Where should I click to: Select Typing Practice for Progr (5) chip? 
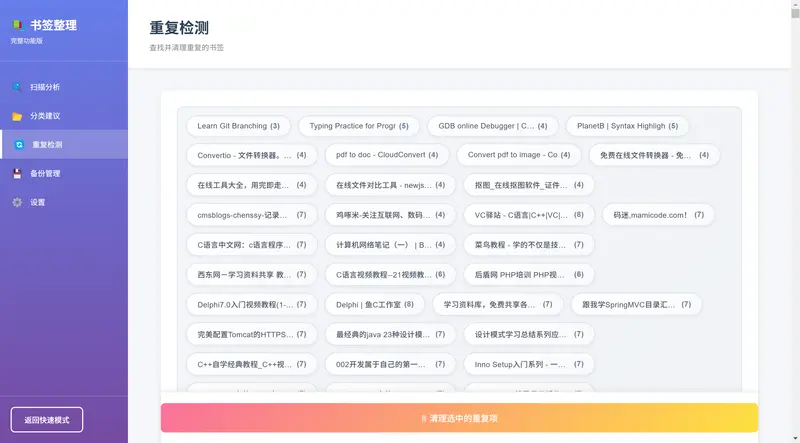coord(359,126)
